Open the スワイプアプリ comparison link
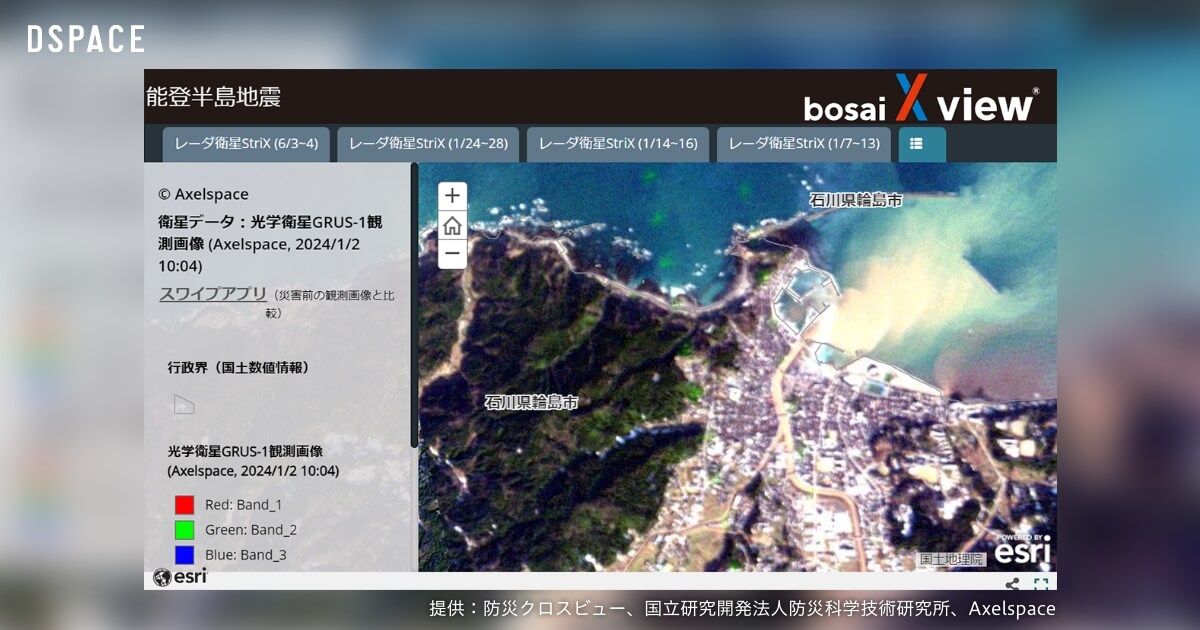 212,293
